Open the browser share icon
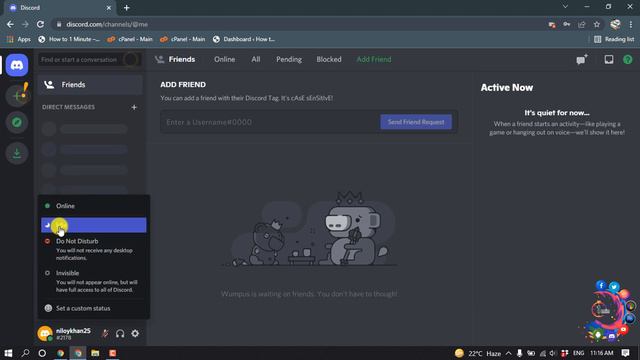 tap(582, 24)
